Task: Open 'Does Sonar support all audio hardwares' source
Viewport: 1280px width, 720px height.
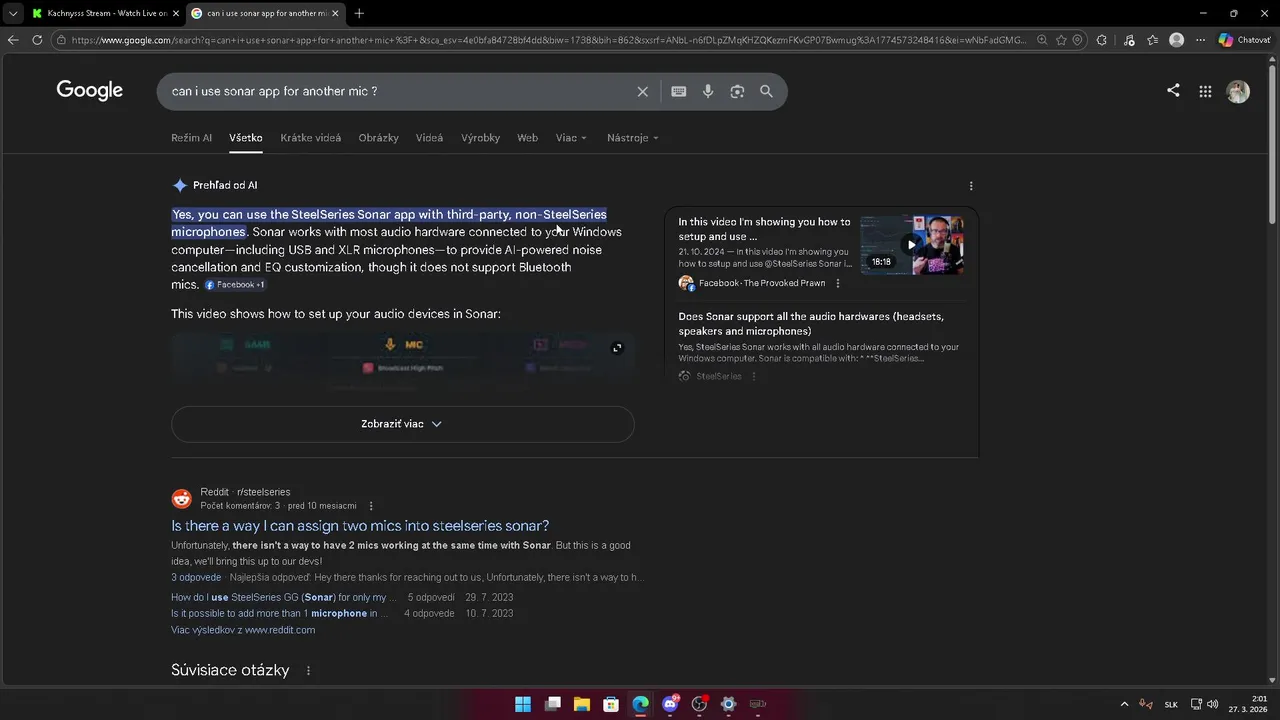Action: tap(811, 324)
